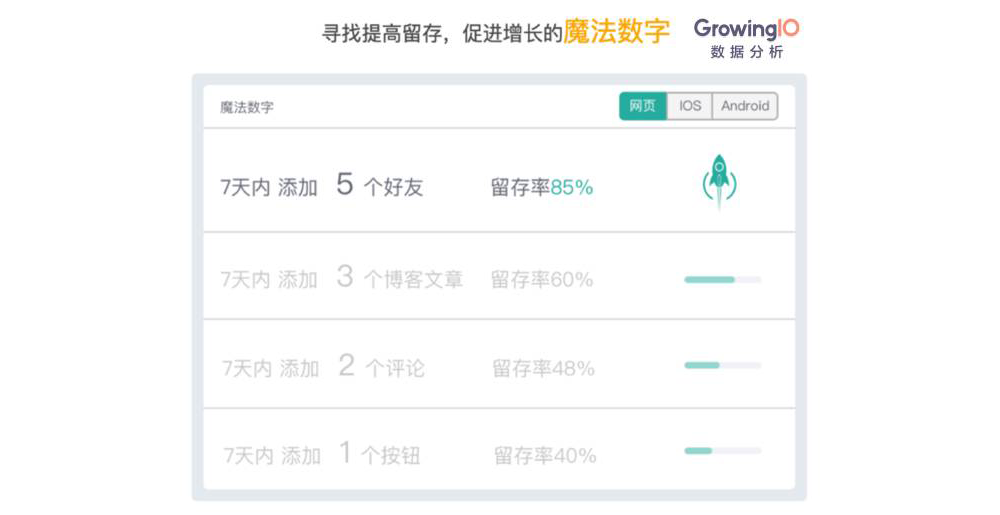This screenshot has width=1000, height=515.
Task: Click the GrowingIO logo
Action: coord(746,29)
